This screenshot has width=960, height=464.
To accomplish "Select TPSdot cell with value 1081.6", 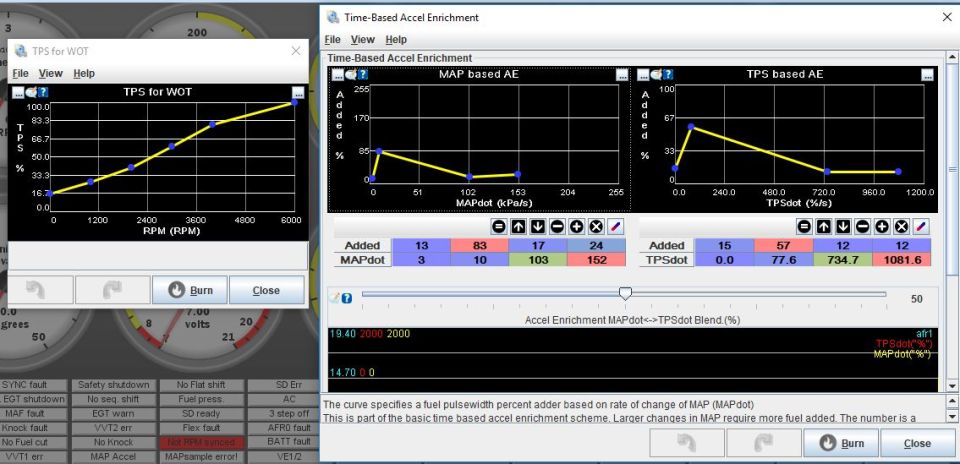I will [901, 260].
